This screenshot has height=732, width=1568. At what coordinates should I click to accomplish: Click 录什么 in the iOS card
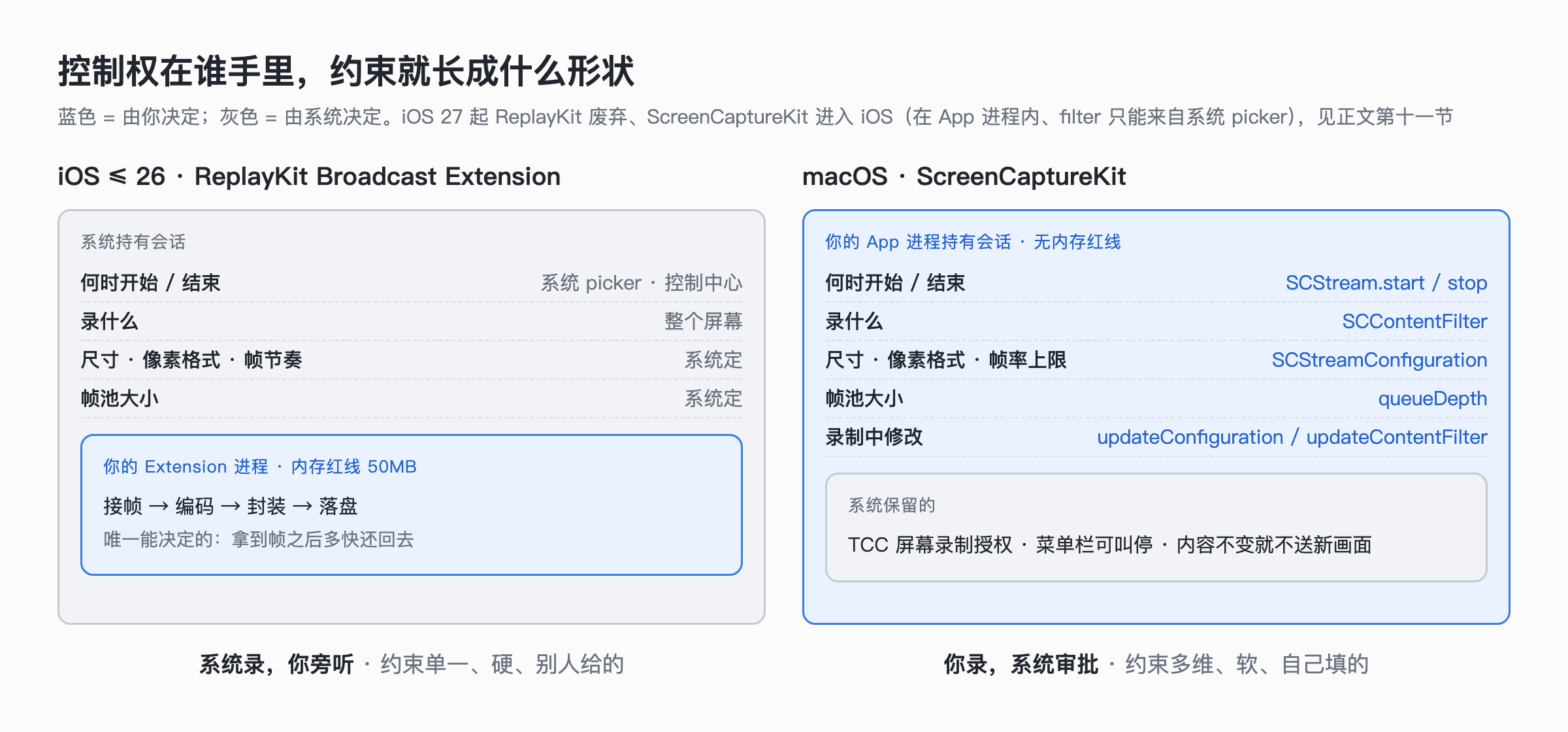pyautogui.click(x=110, y=321)
